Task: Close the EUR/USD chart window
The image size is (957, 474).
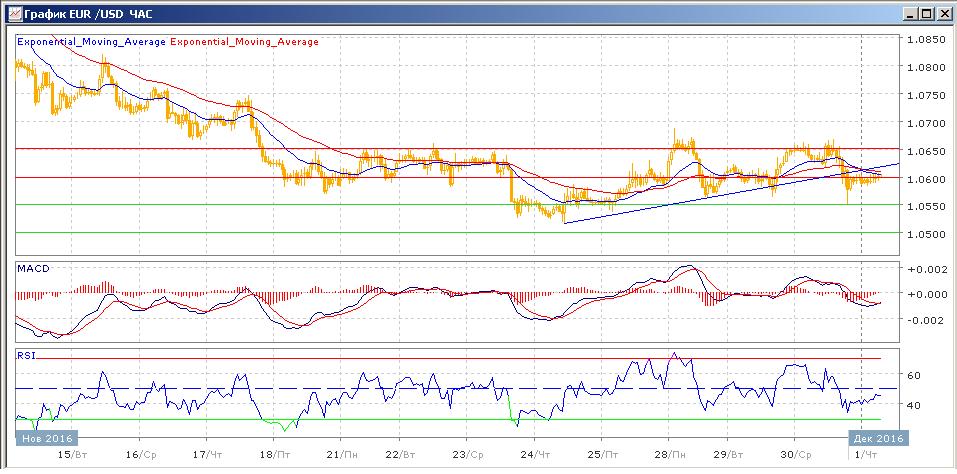Action: pyautogui.click(x=944, y=13)
